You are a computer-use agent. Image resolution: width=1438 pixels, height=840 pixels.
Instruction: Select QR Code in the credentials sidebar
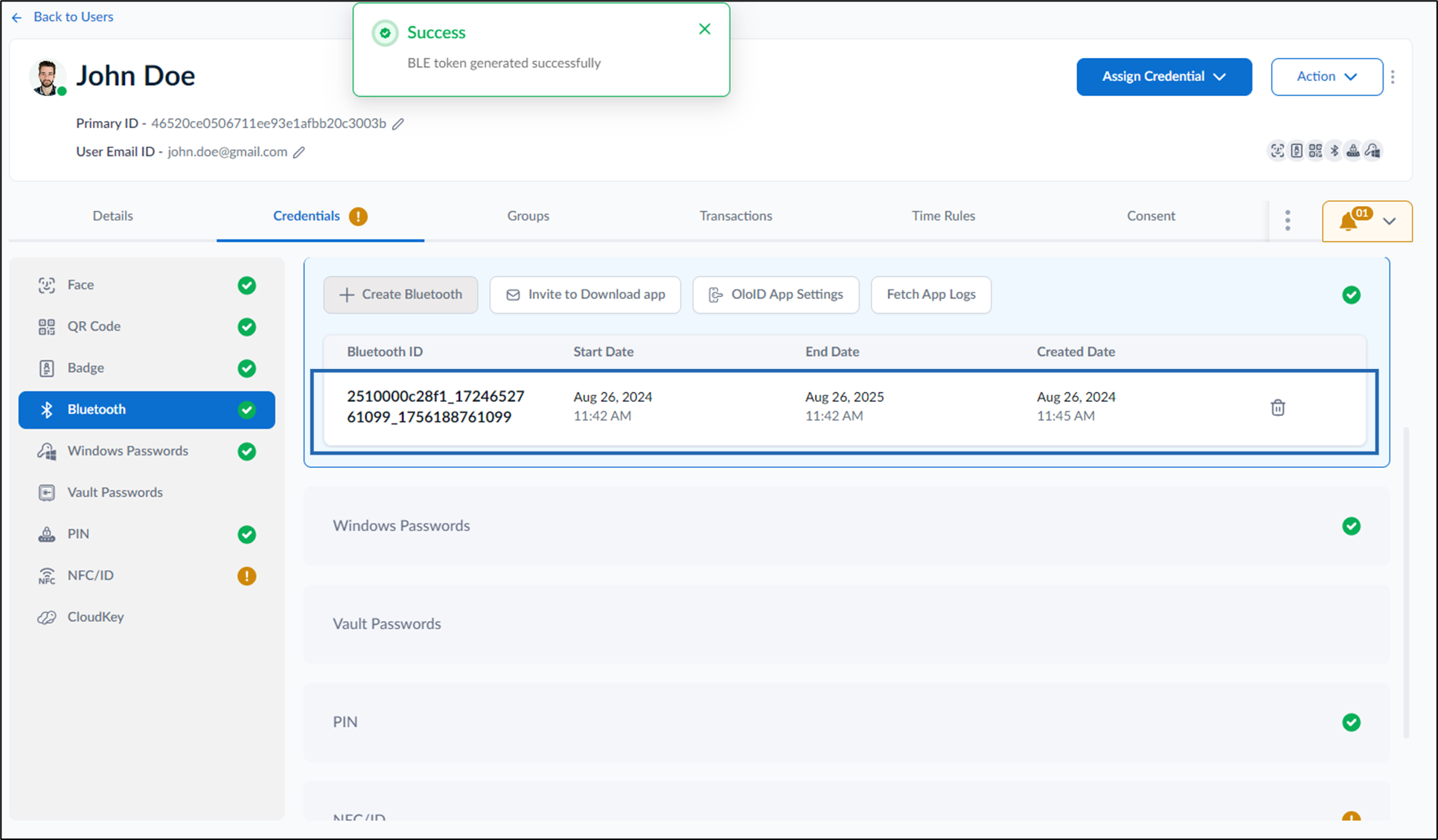pos(147,327)
